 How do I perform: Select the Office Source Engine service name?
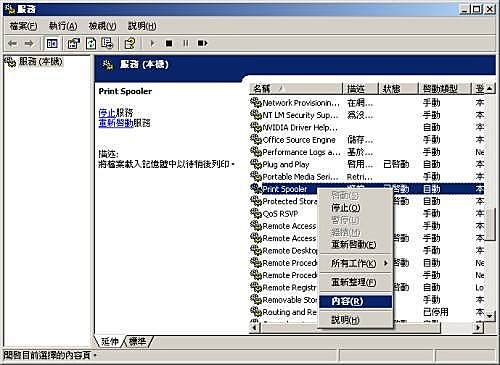click(299, 140)
